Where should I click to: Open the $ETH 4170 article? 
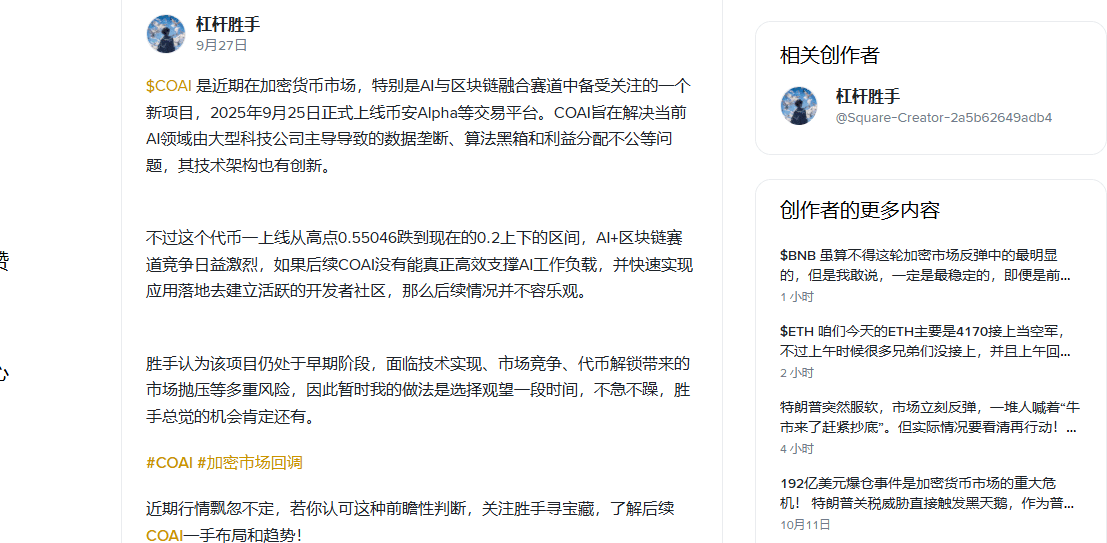[x=928, y=341]
